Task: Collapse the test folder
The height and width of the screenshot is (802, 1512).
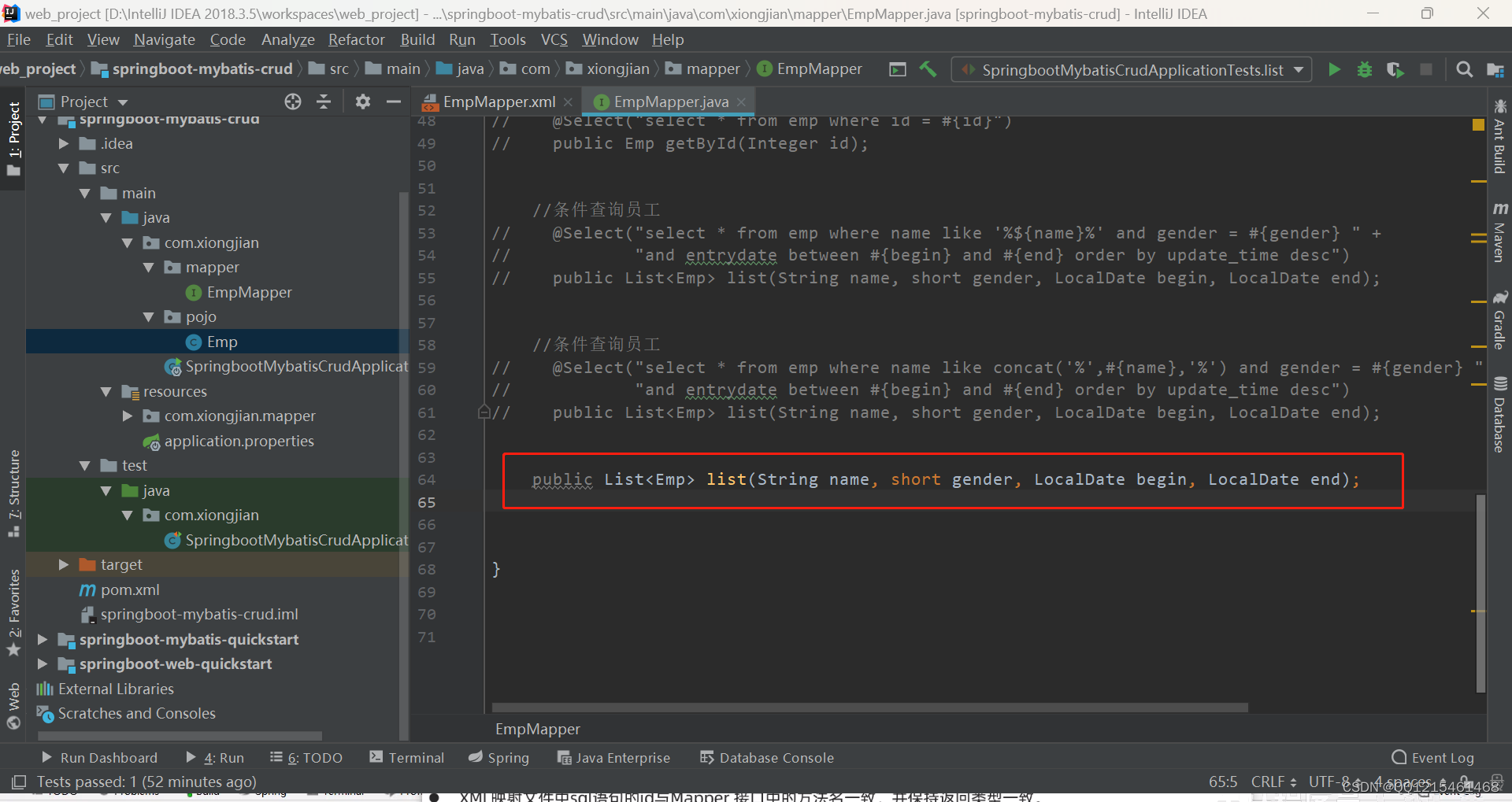Action: pyautogui.click(x=85, y=466)
